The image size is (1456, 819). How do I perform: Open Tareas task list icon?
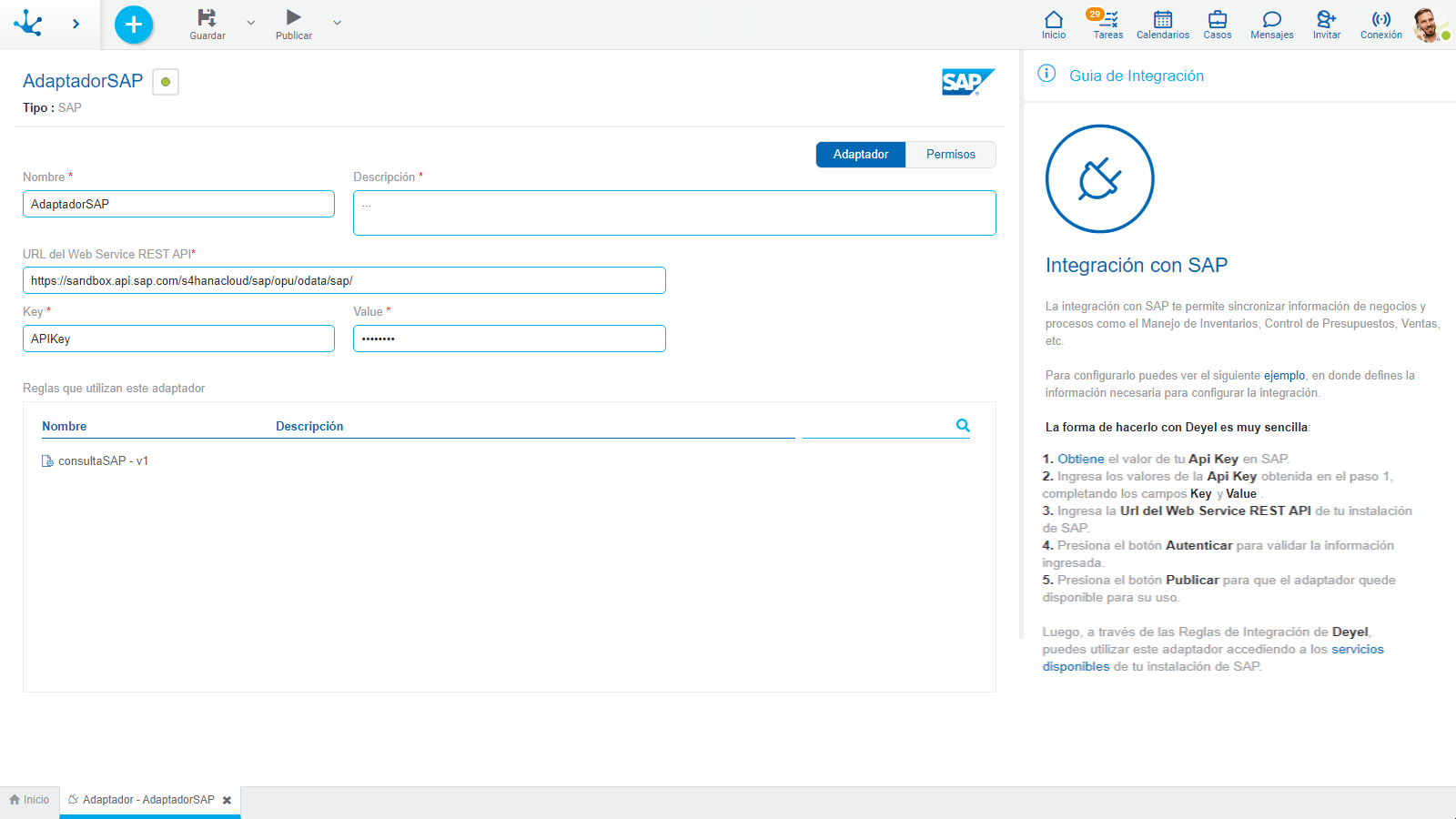click(1110, 19)
